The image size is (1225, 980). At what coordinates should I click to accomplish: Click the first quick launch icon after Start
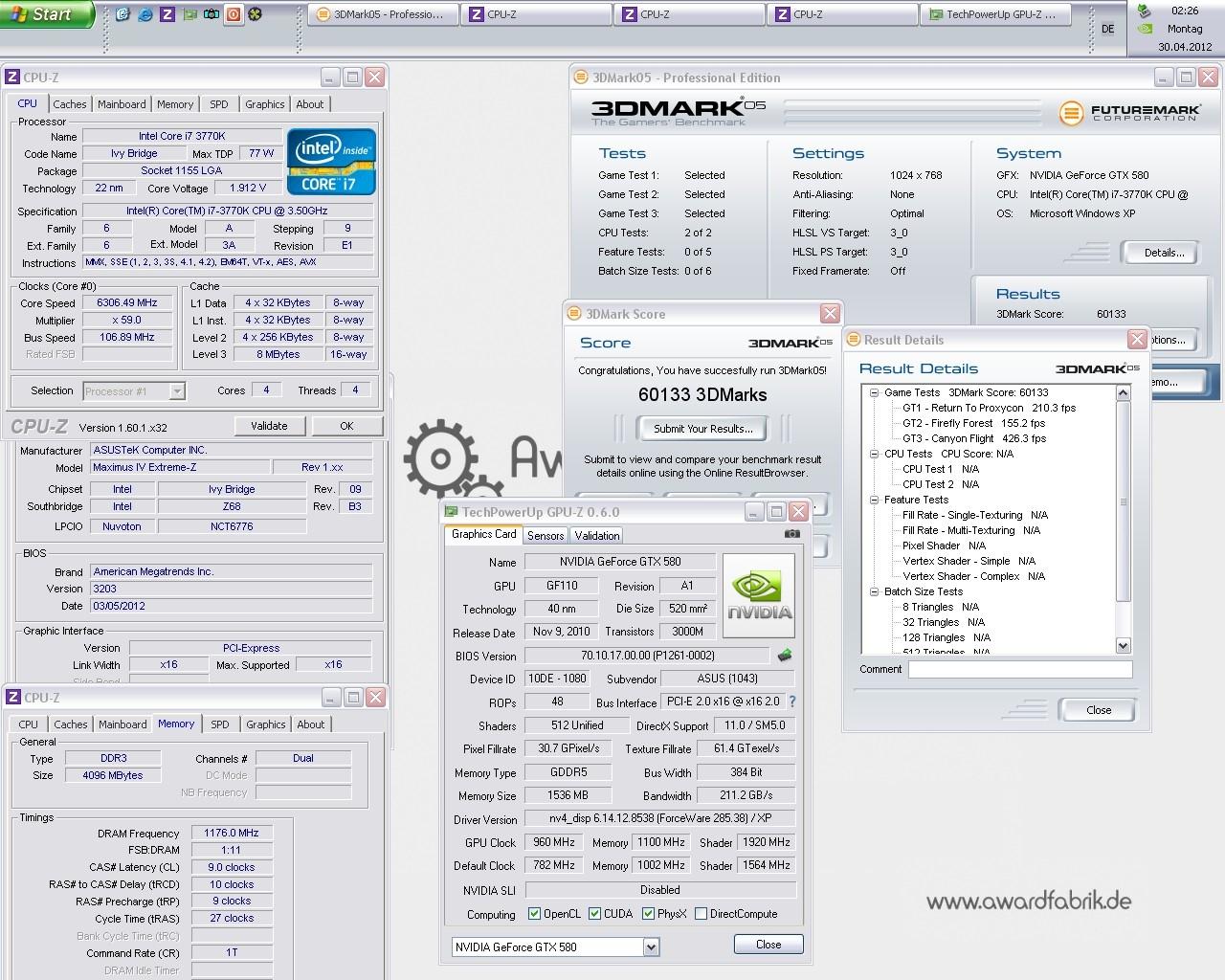point(123,14)
